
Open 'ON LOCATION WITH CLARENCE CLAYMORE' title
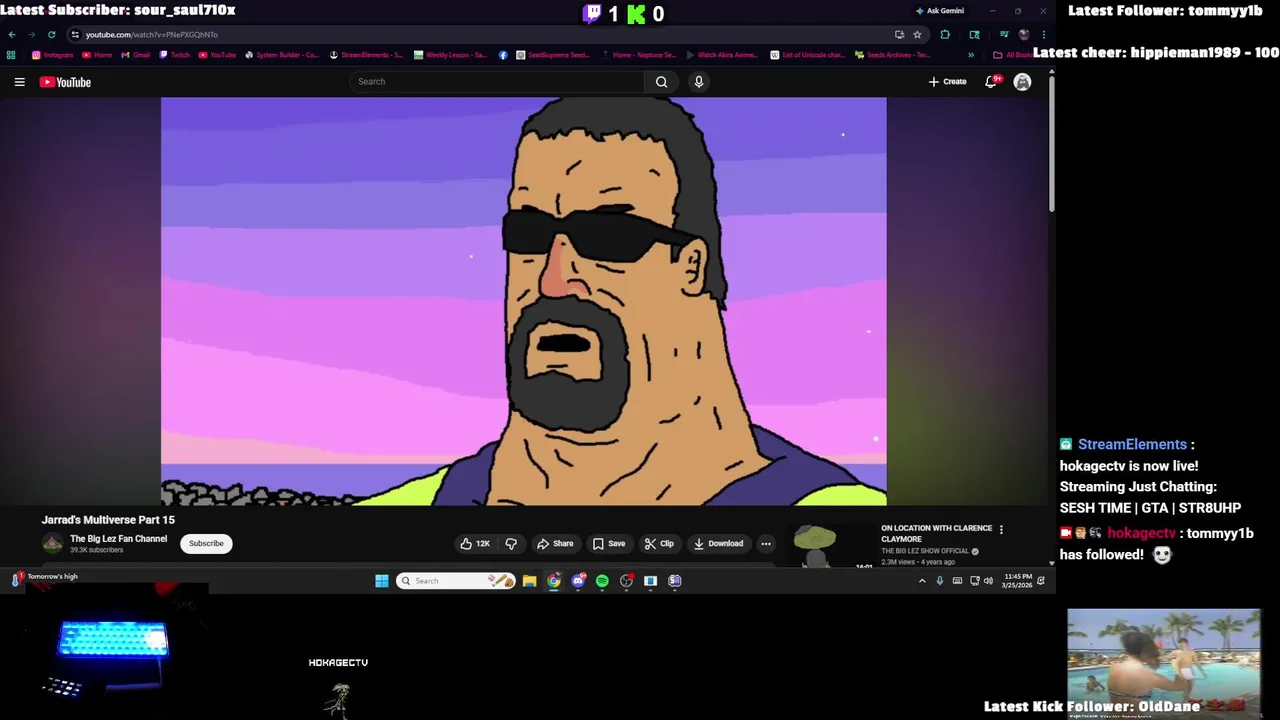936,533
